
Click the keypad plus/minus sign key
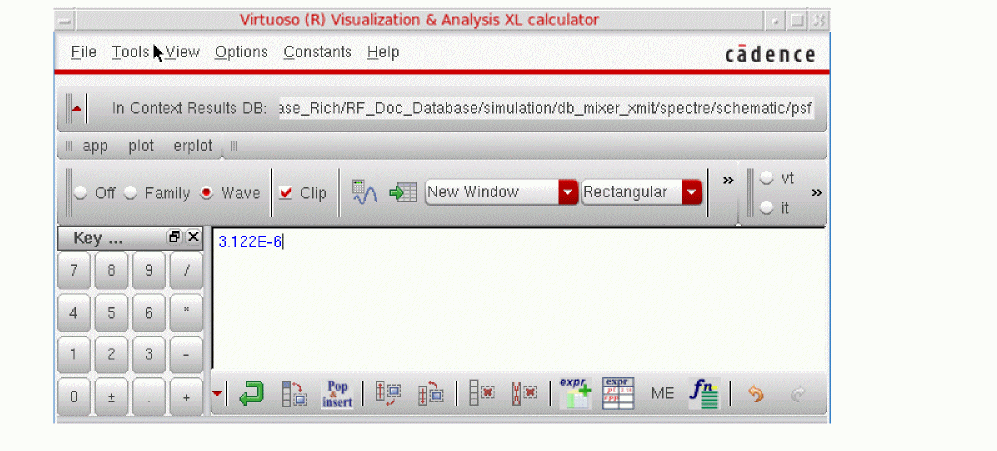(111, 398)
